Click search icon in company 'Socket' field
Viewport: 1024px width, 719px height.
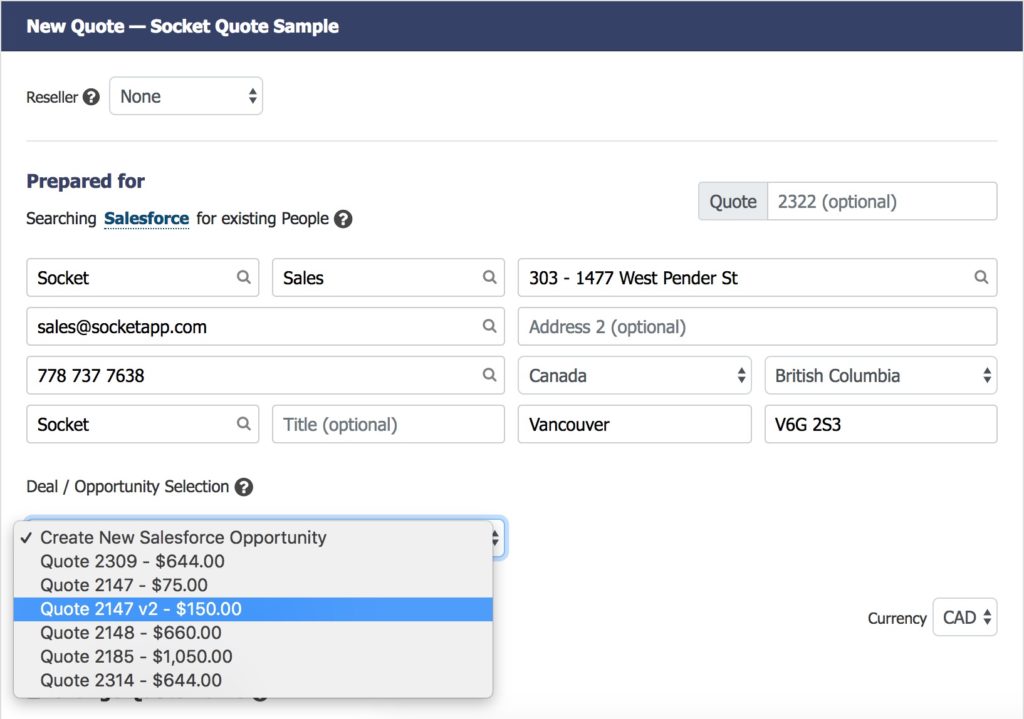(x=244, y=423)
